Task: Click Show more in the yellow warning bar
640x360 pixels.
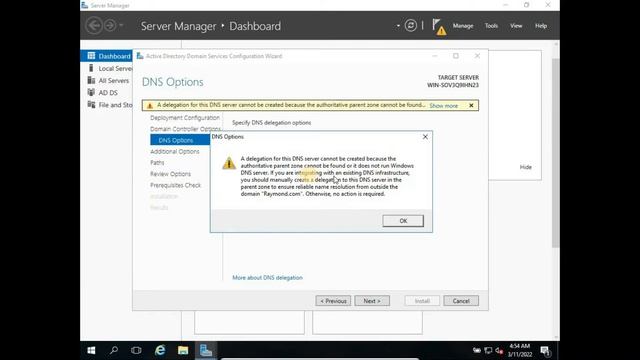Action: [444, 106]
